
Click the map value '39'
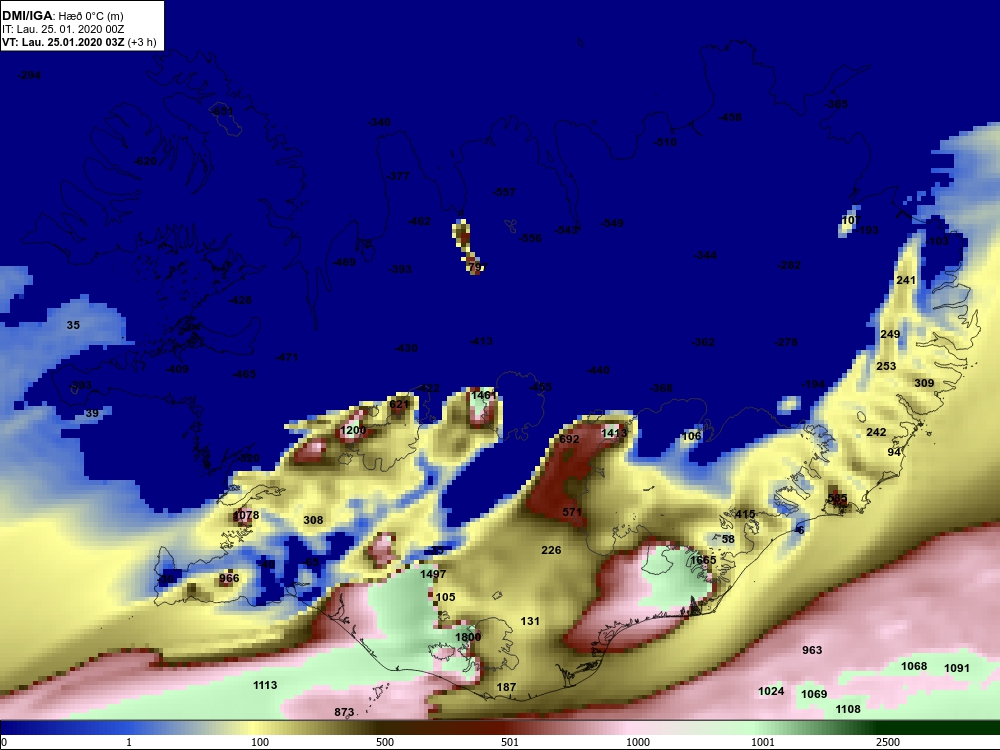(92, 413)
